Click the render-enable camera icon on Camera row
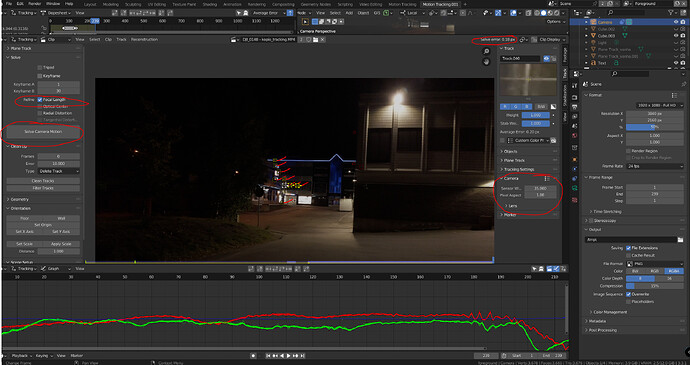 coord(683,22)
